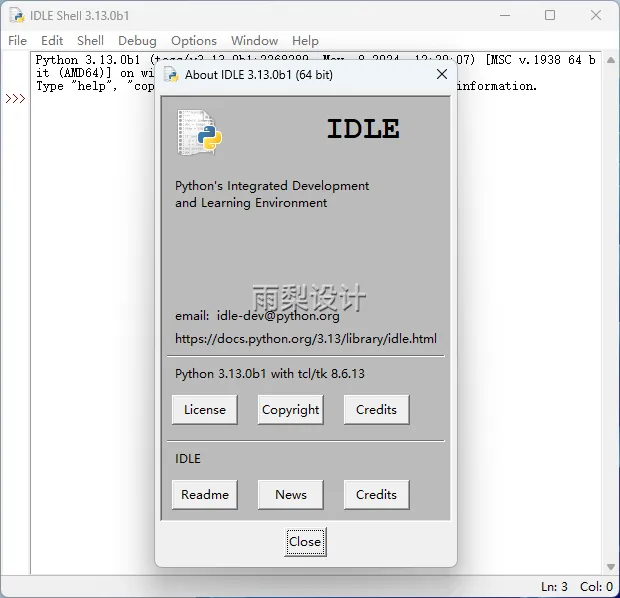Open the File menu
This screenshot has height=598, width=620.
click(17, 40)
